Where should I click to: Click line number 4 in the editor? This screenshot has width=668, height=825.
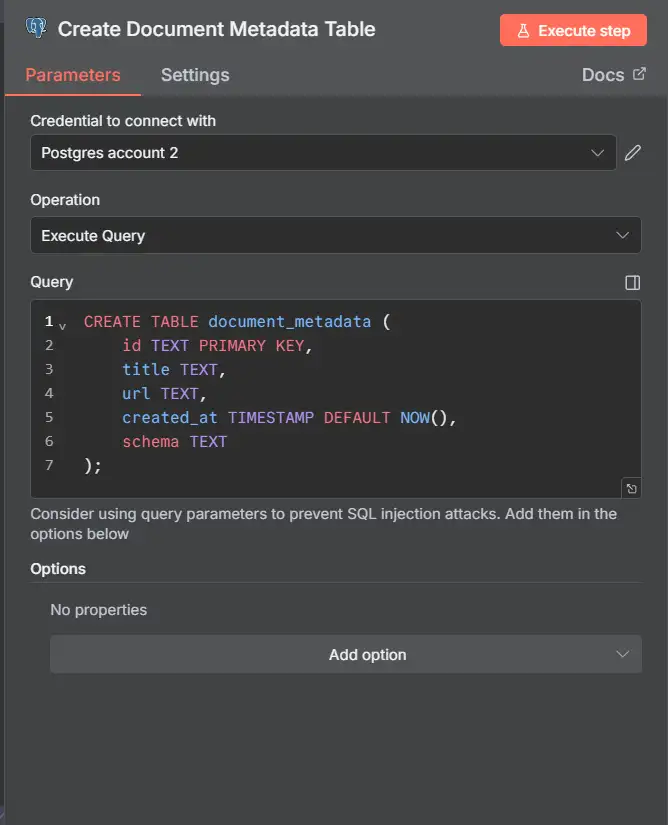tap(49, 393)
